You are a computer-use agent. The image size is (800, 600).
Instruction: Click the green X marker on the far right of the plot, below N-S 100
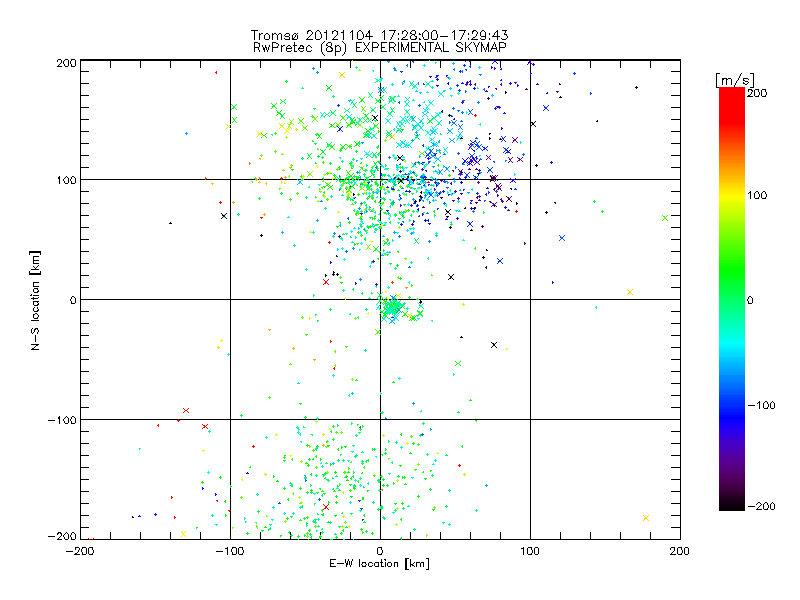coord(665,218)
